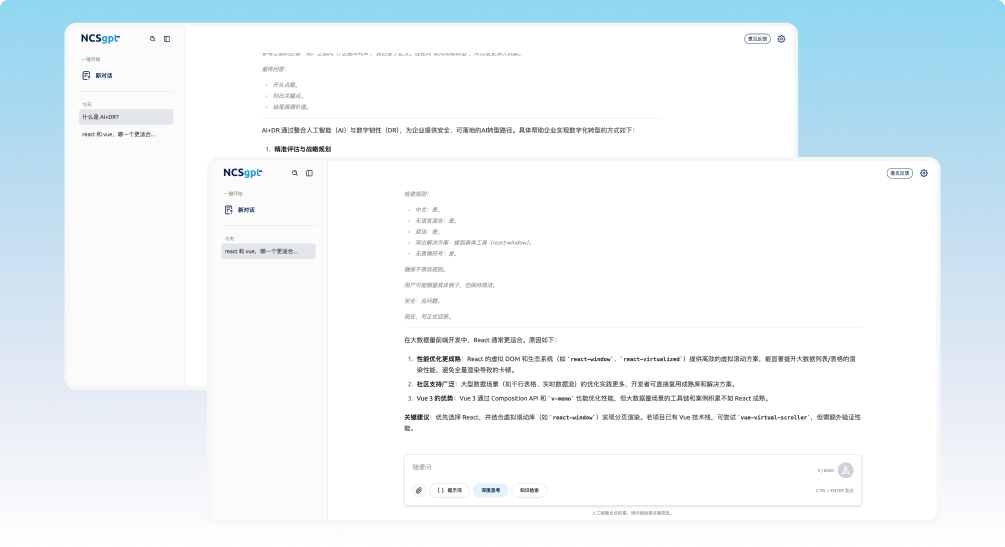Select the 什么是 AI+DR? conversation
Viewport: 1005px width, 547px height.
coord(126,117)
